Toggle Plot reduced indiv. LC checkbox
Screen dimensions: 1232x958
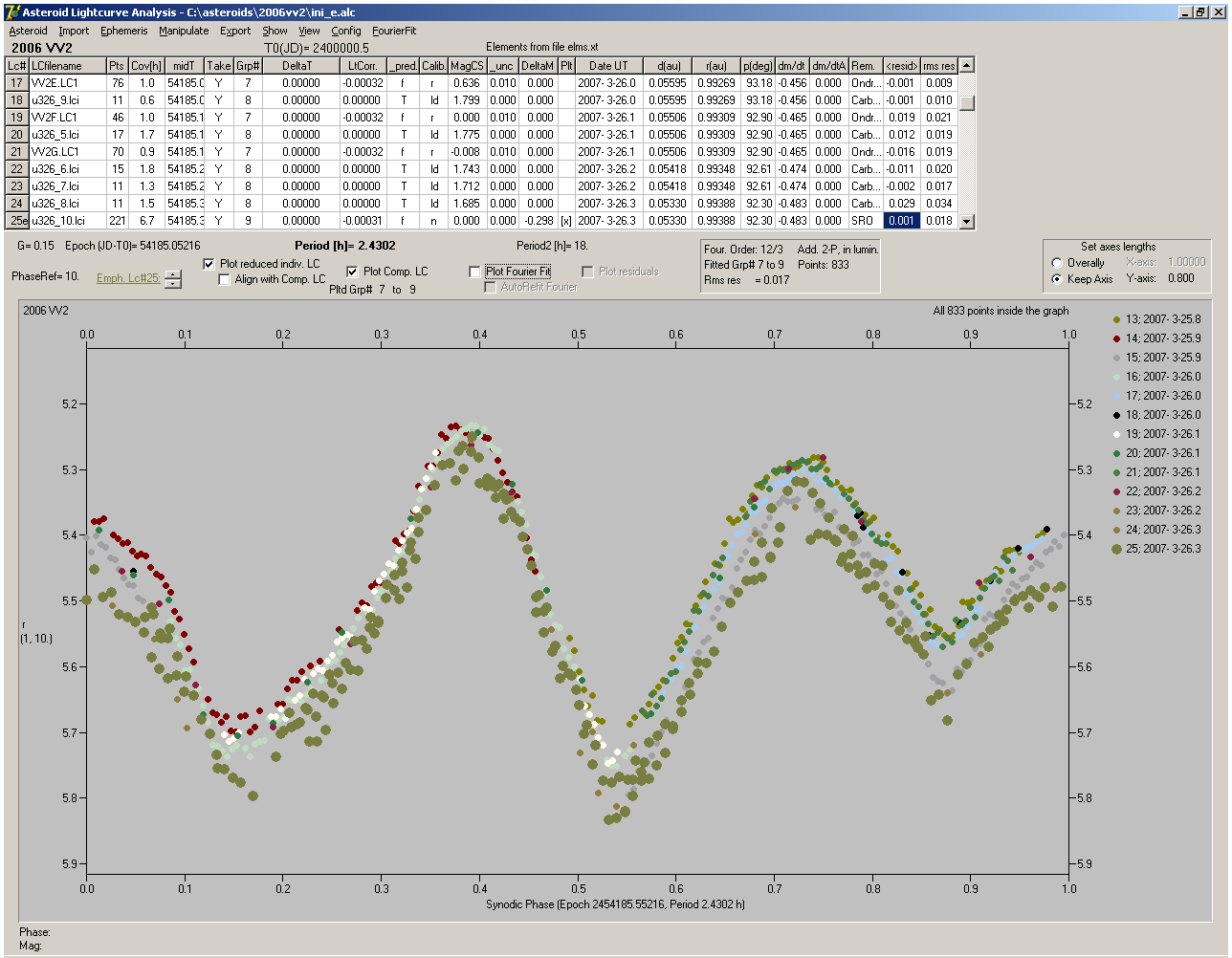(209, 264)
